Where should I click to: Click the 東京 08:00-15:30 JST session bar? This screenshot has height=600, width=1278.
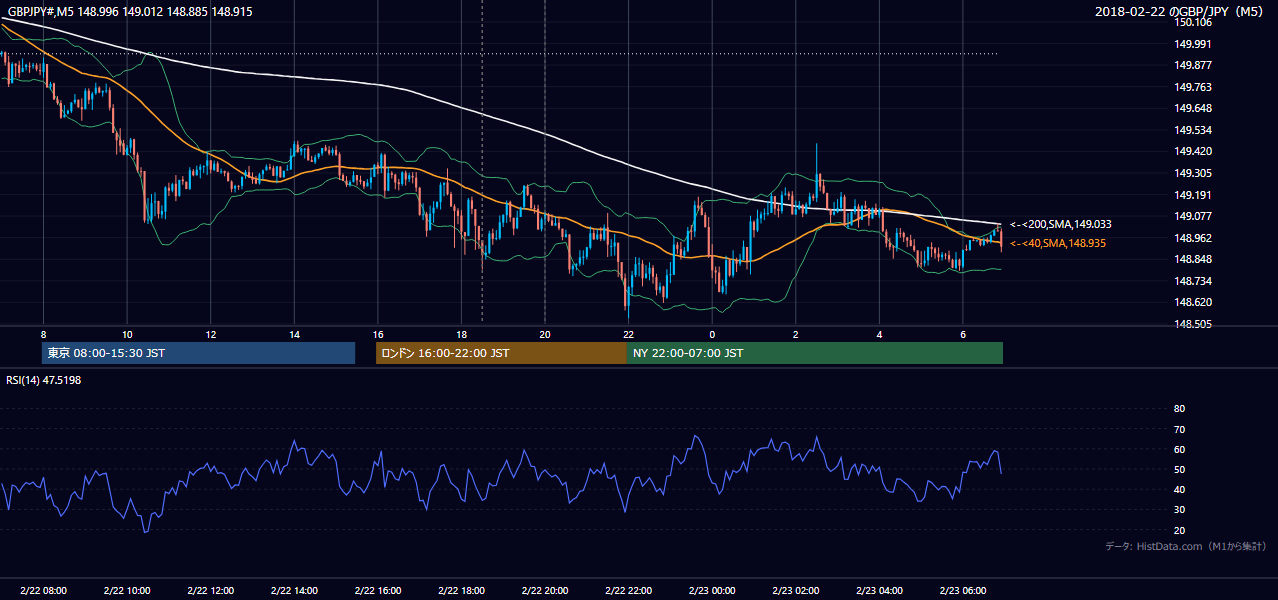click(x=198, y=353)
